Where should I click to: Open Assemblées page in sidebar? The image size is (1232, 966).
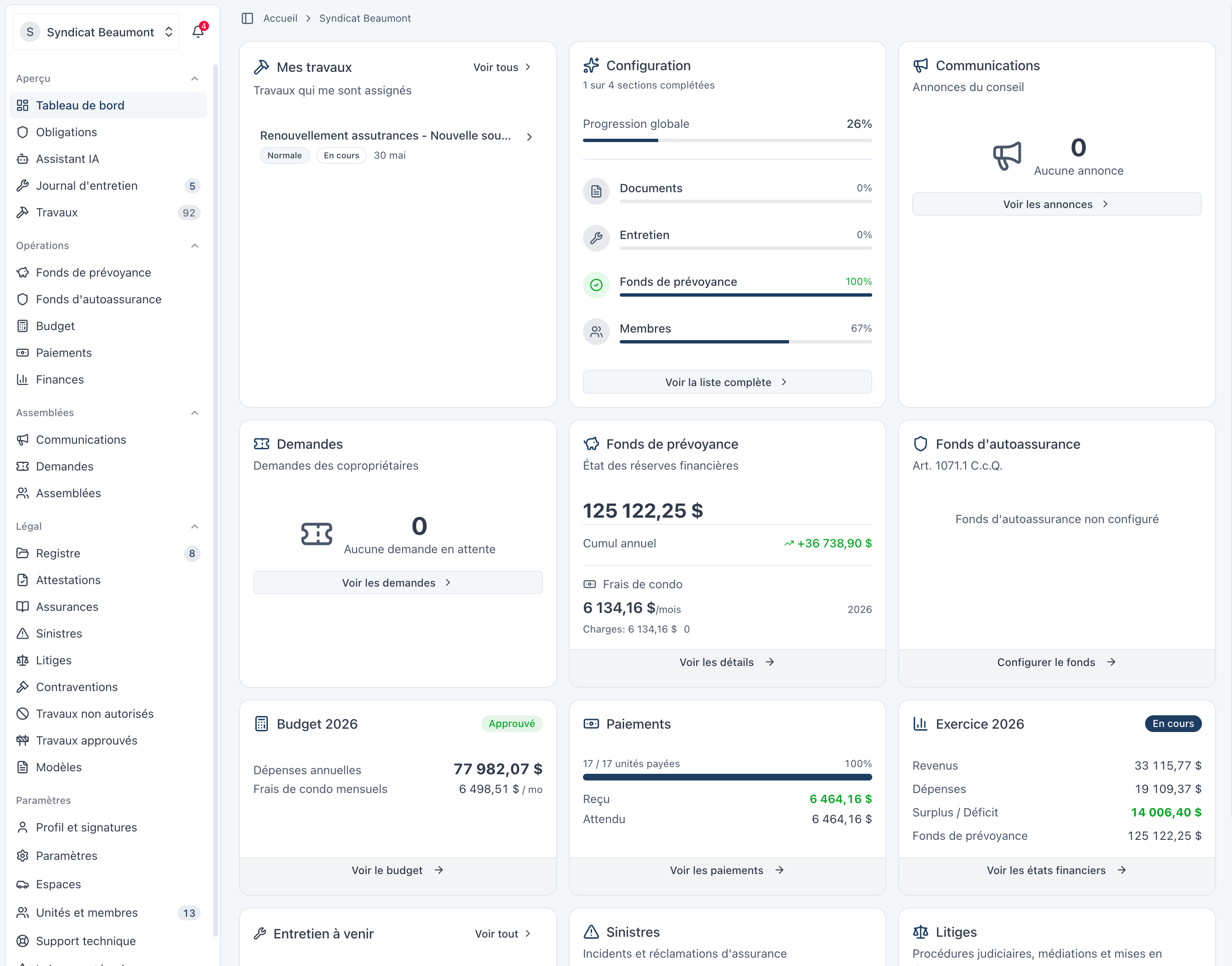point(108,493)
